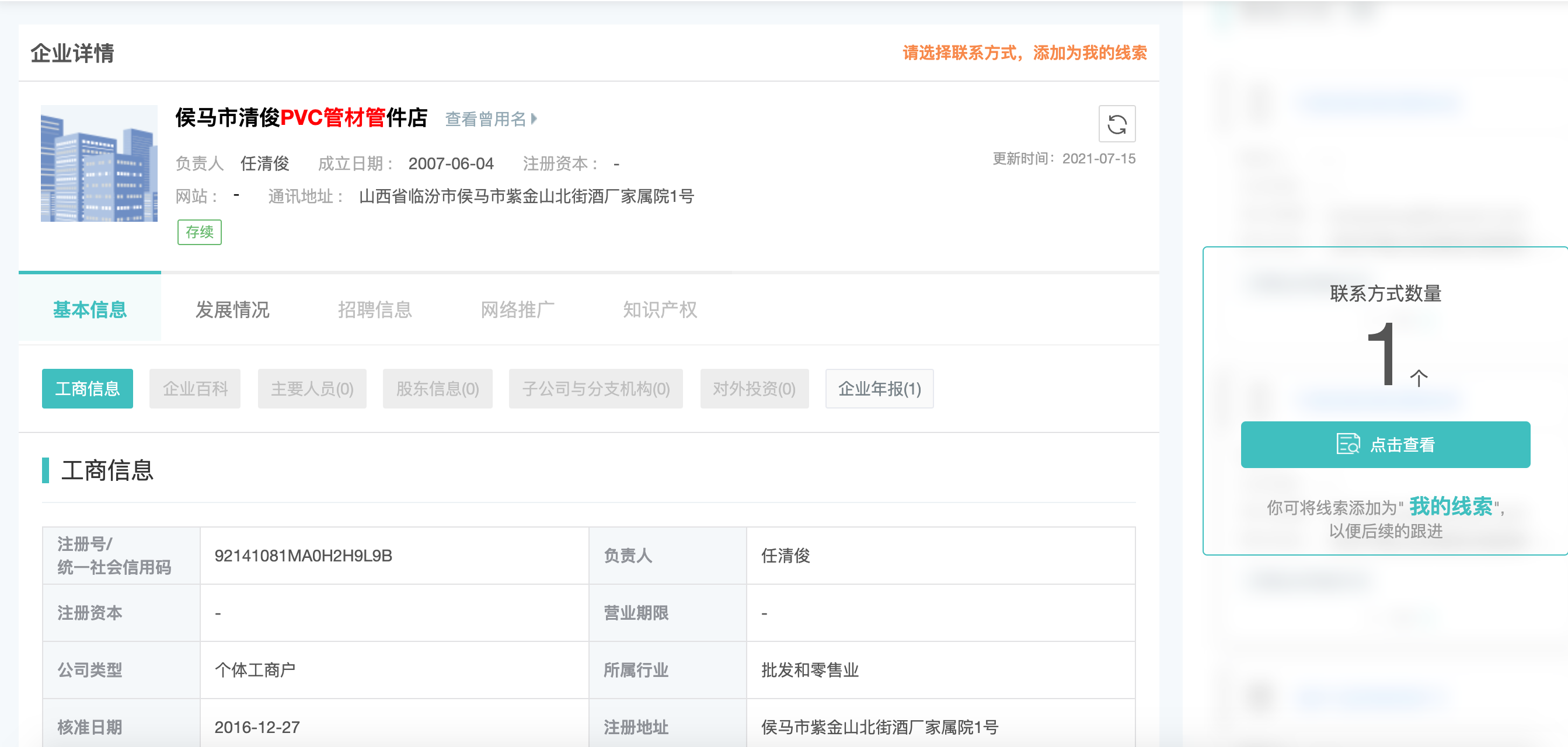Switch to the 发展情况 tab
Image resolution: width=1568 pixels, height=747 pixels.
coord(232,310)
